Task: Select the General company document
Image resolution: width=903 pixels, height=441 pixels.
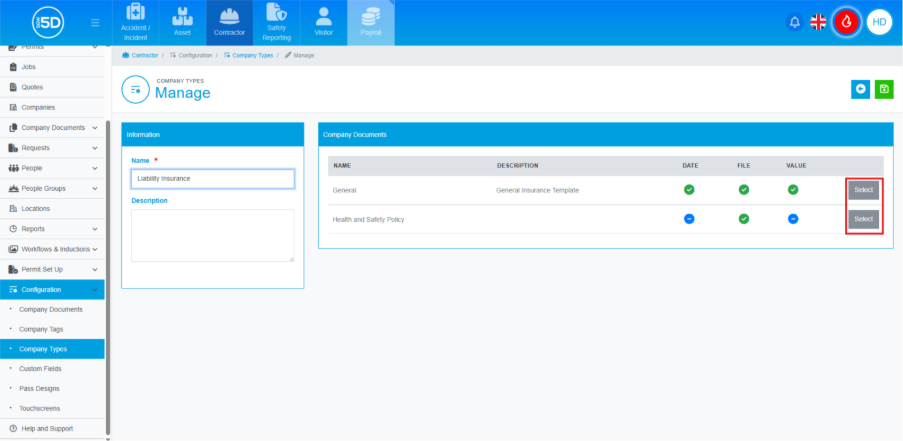Action: point(863,190)
